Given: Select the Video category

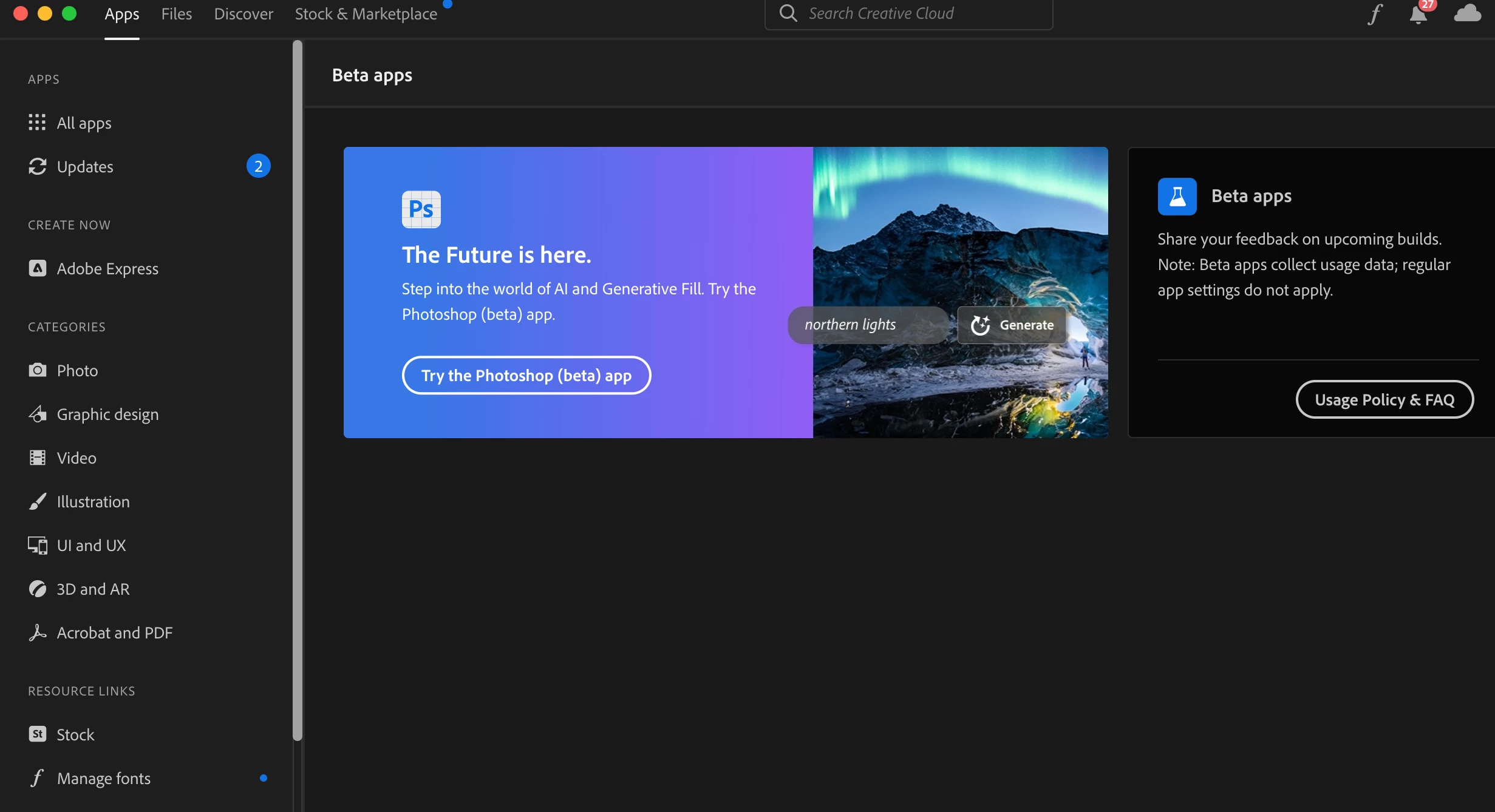Looking at the screenshot, I should tap(76, 458).
